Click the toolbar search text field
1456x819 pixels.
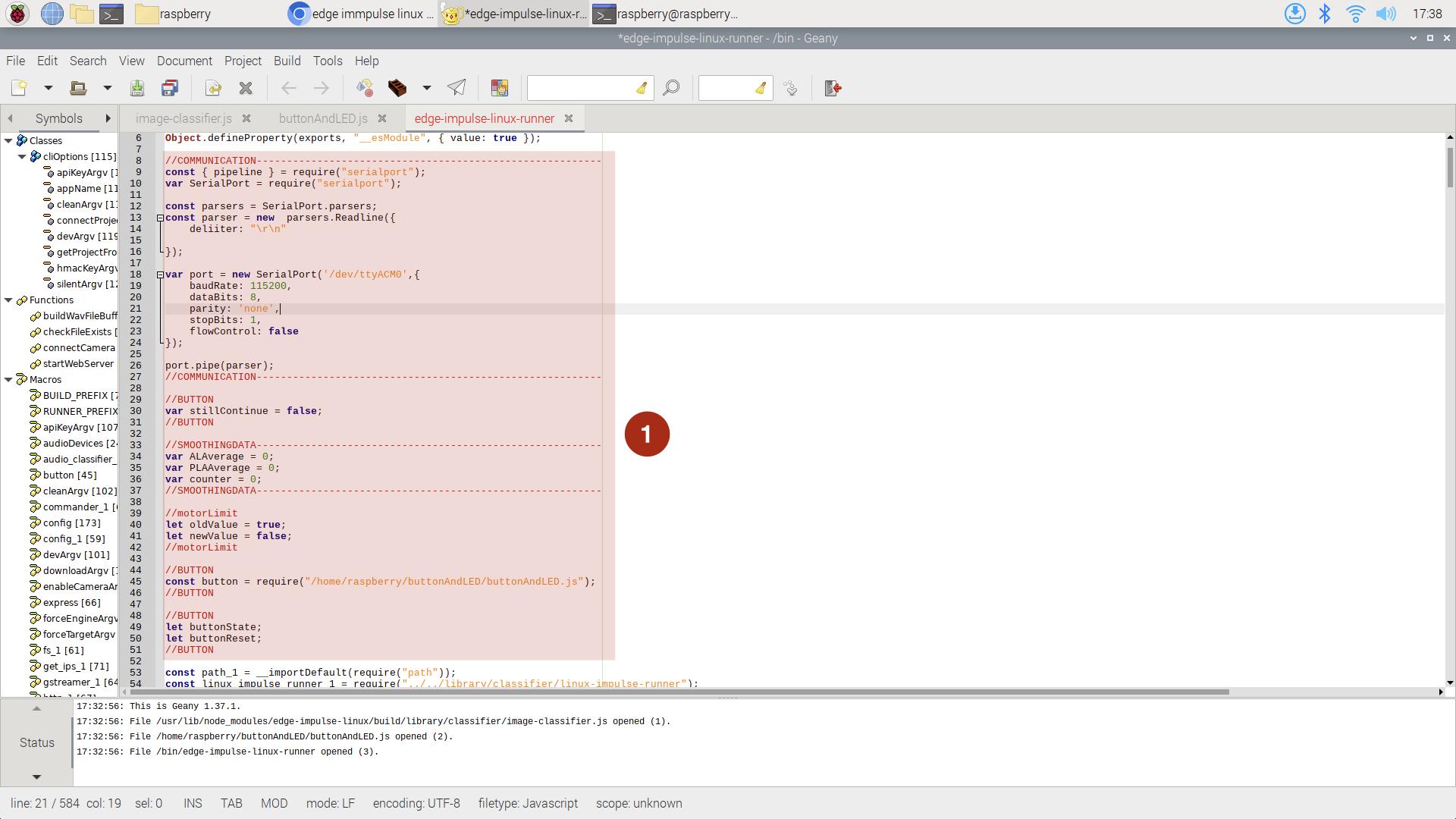[x=581, y=88]
